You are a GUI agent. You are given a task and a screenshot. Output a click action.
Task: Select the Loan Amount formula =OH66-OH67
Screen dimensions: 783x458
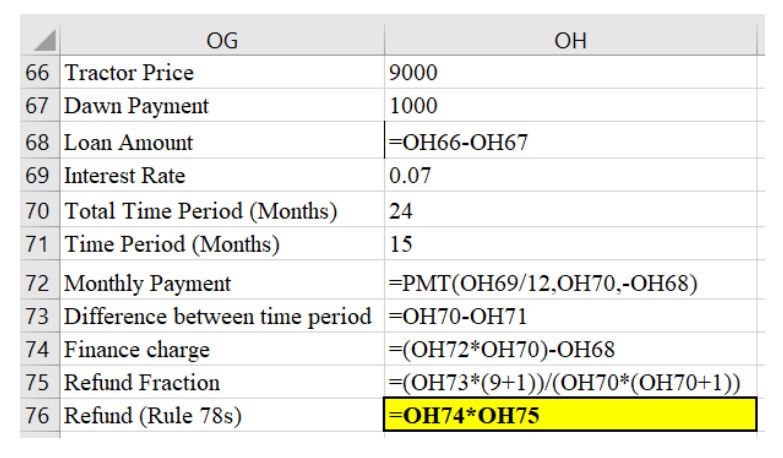tap(570, 142)
